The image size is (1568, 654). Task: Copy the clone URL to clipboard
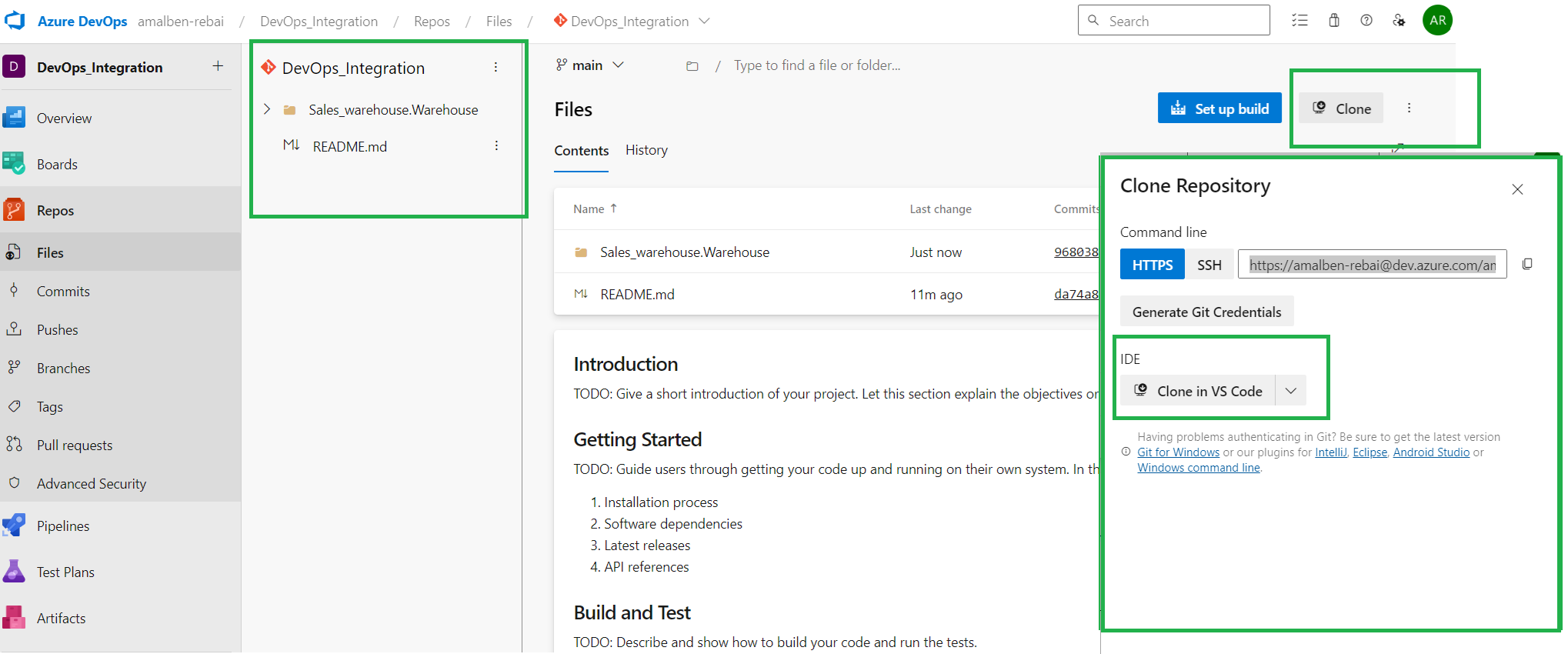click(1527, 264)
